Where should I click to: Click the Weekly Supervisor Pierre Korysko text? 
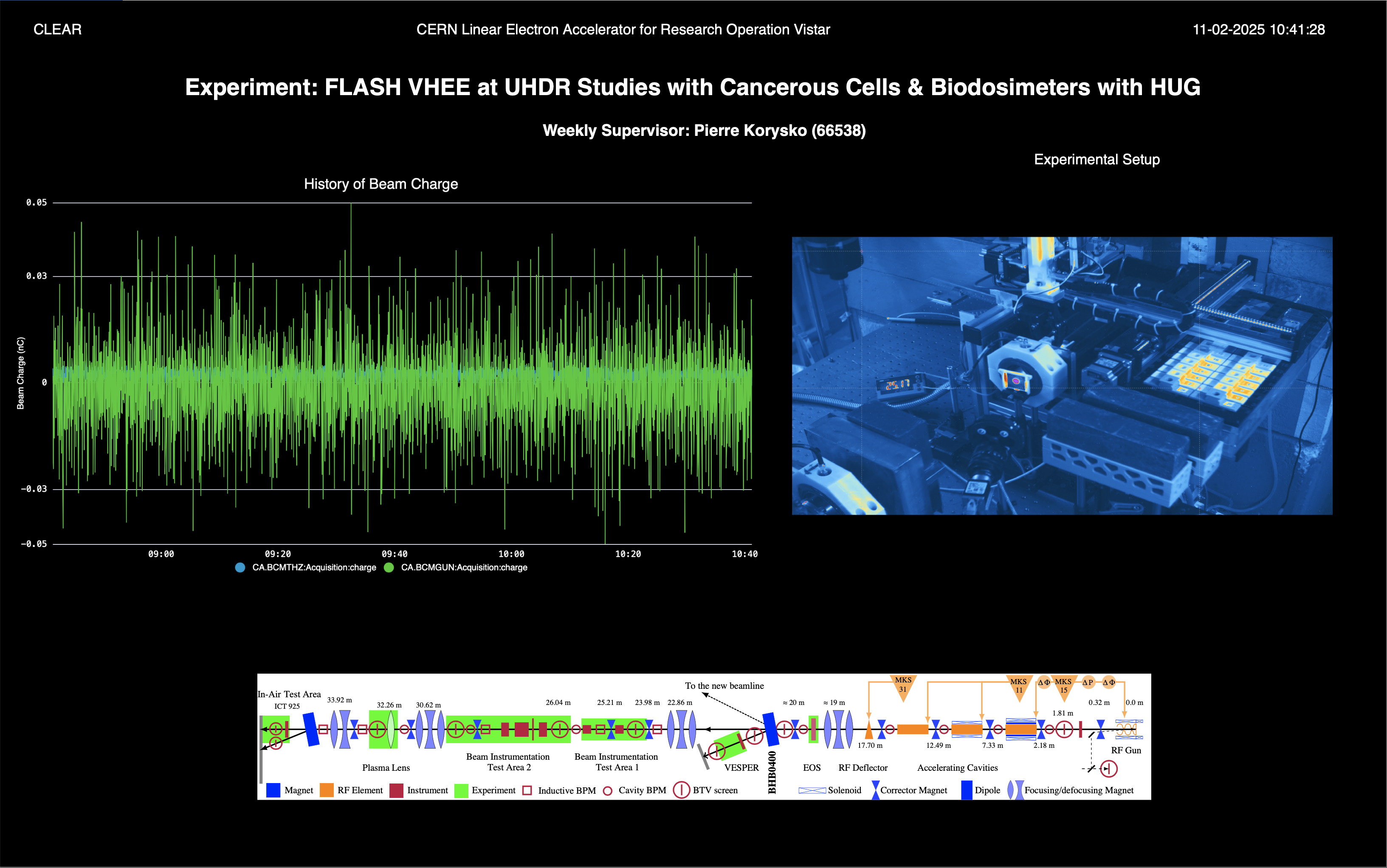point(704,131)
